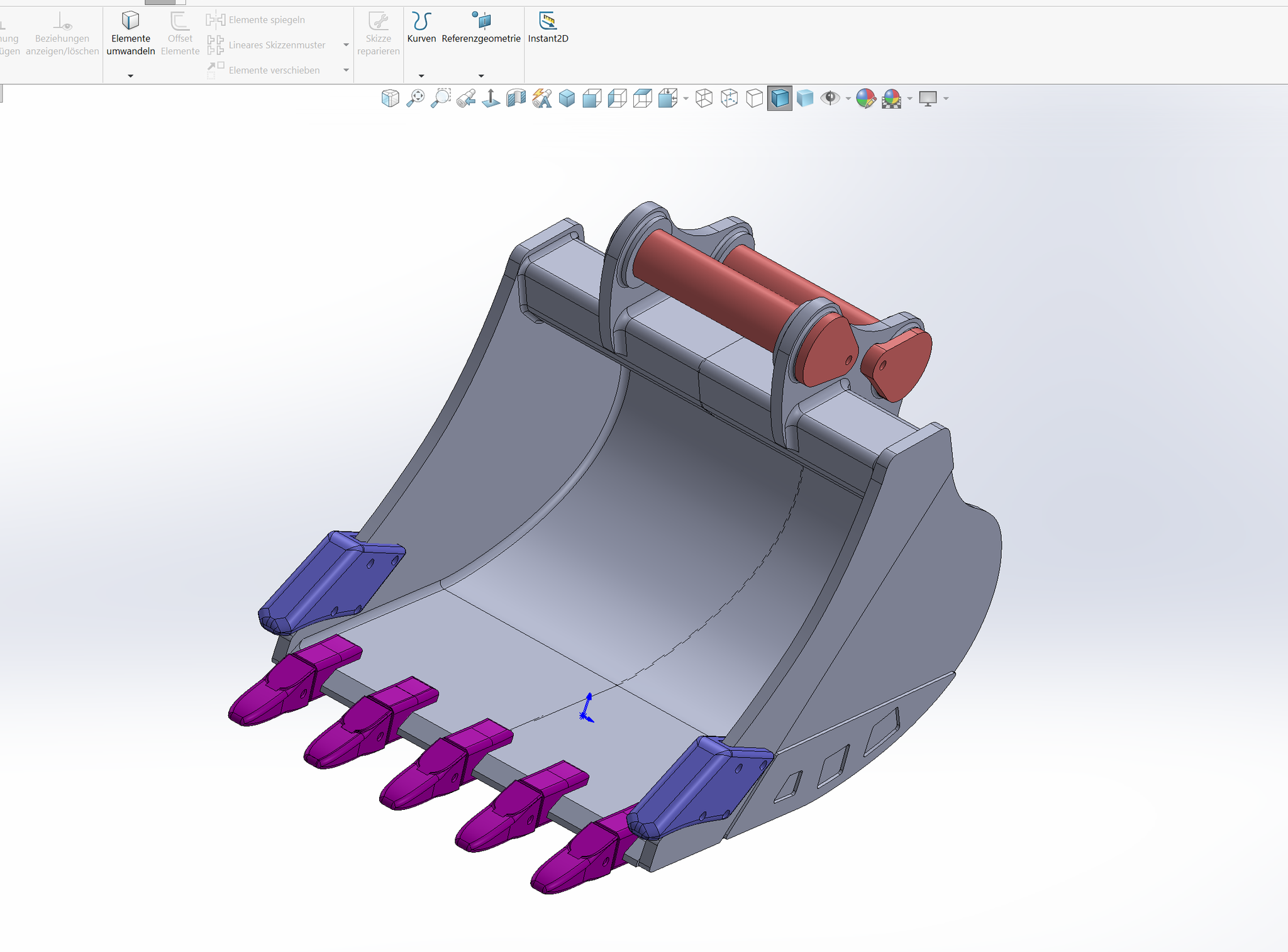Click Skizze reparieren button
Viewport: 1288px width, 952px height.
378,35
